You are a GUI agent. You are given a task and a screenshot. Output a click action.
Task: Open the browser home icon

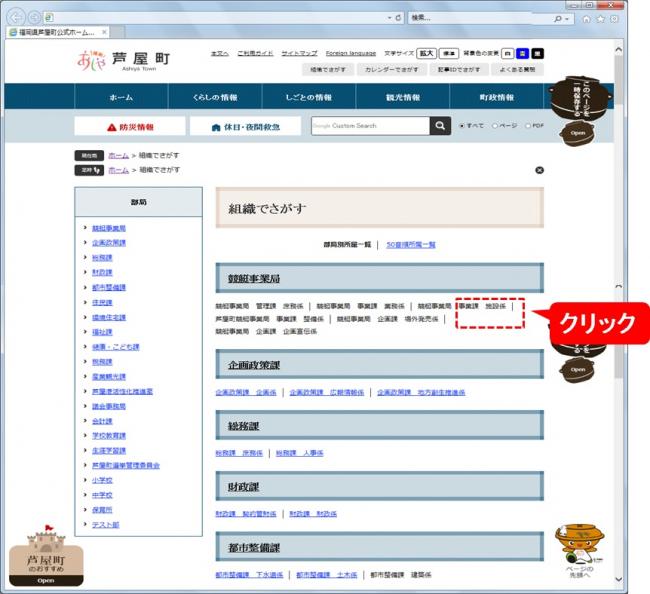(587, 19)
